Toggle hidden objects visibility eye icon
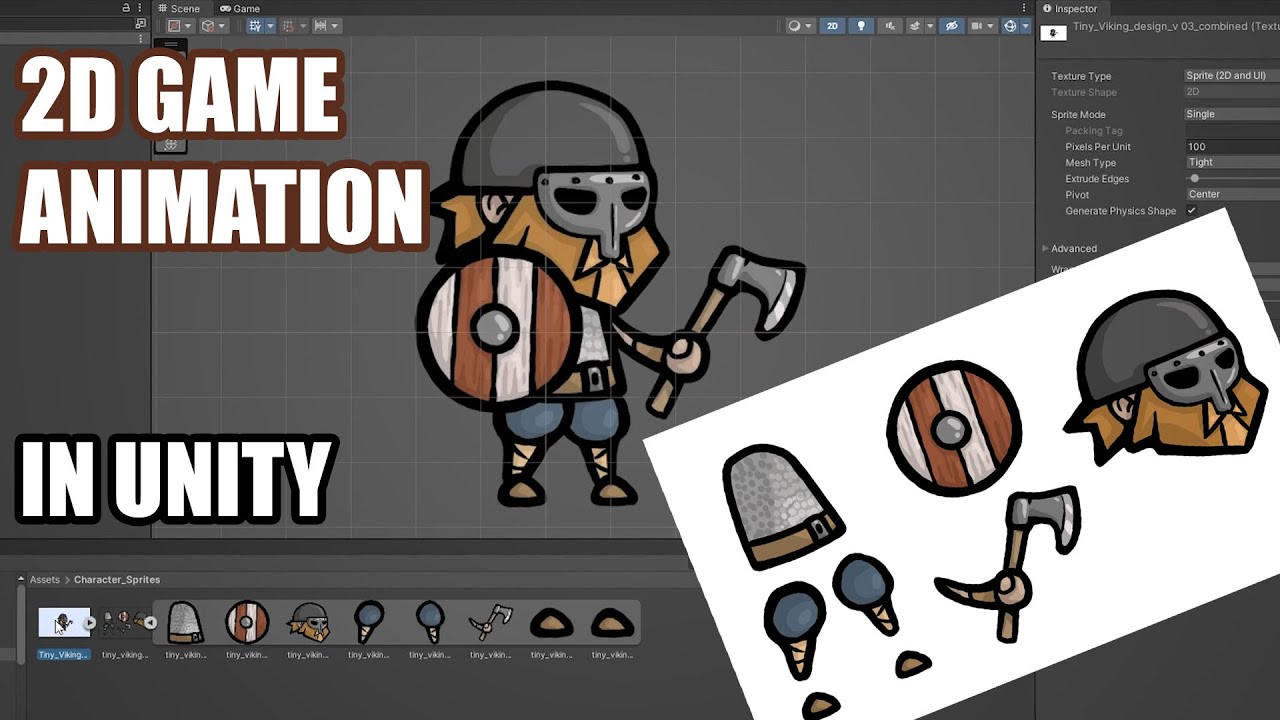The width and height of the screenshot is (1280, 720). 952,26
